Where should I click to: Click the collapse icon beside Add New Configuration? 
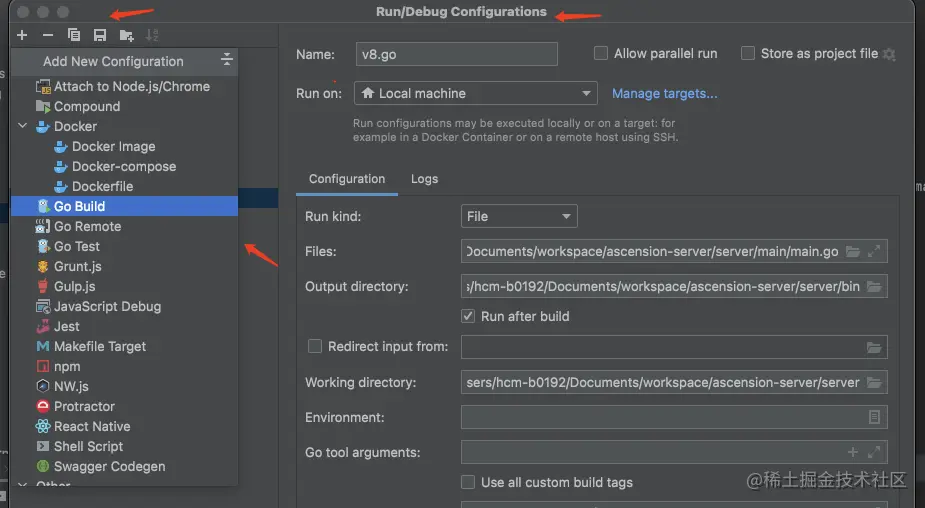pyautogui.click(x=227, y=59)
